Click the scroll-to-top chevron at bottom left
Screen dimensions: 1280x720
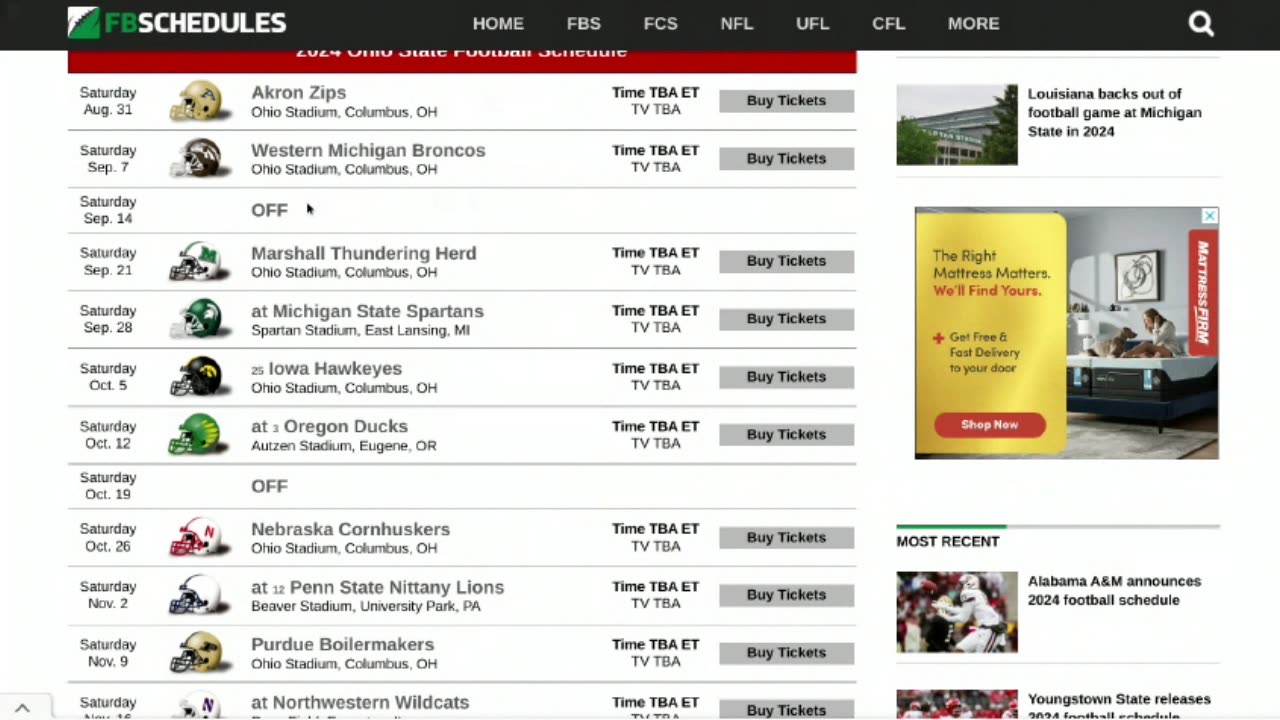click(x=22, y=708)
